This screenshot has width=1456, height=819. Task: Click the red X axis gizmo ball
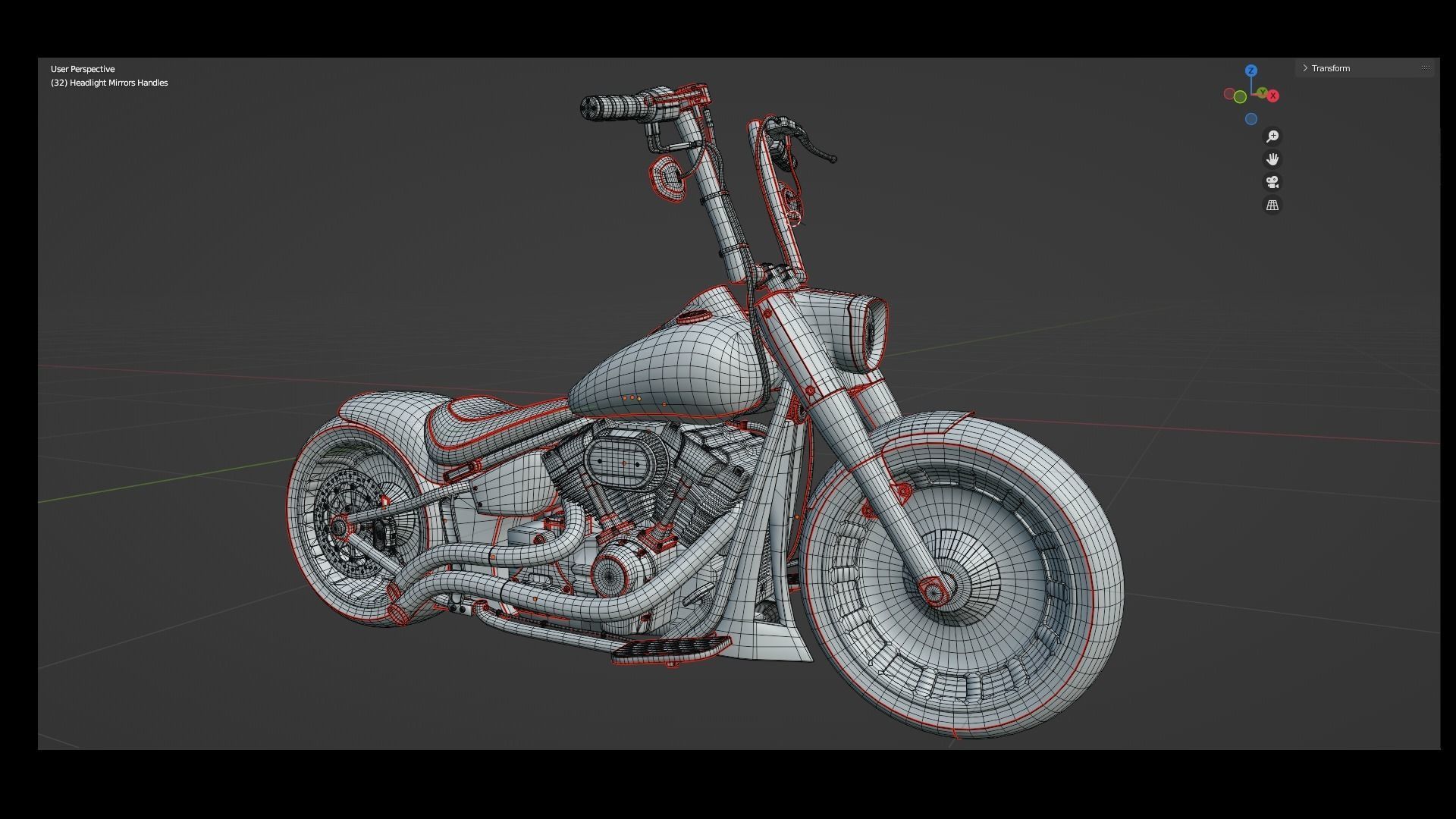coord(1273,96)
